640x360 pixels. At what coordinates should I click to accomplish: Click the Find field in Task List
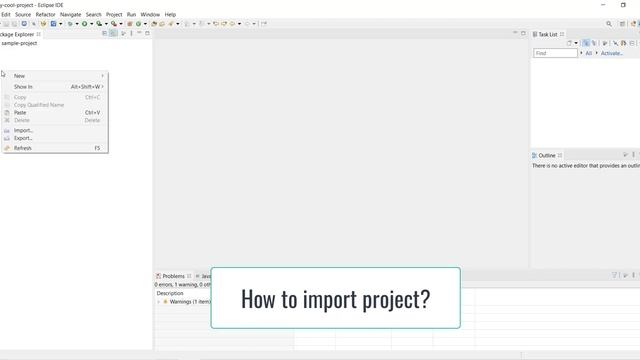pyautogui.click(x=555, y=53)
